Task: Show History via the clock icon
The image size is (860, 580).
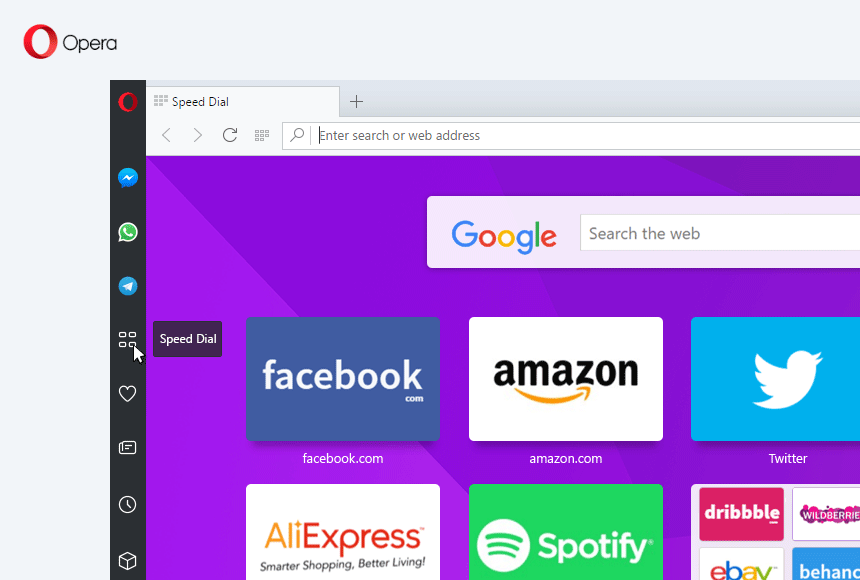Action: pyautogui.click(x=127, y=504)
